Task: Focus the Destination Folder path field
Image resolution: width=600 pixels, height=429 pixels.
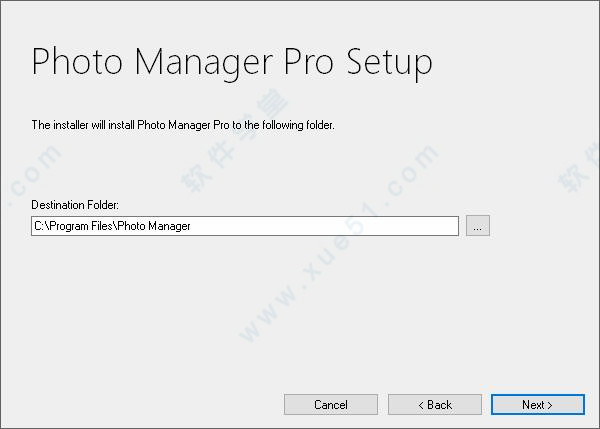Action: (x=245, y=226)
